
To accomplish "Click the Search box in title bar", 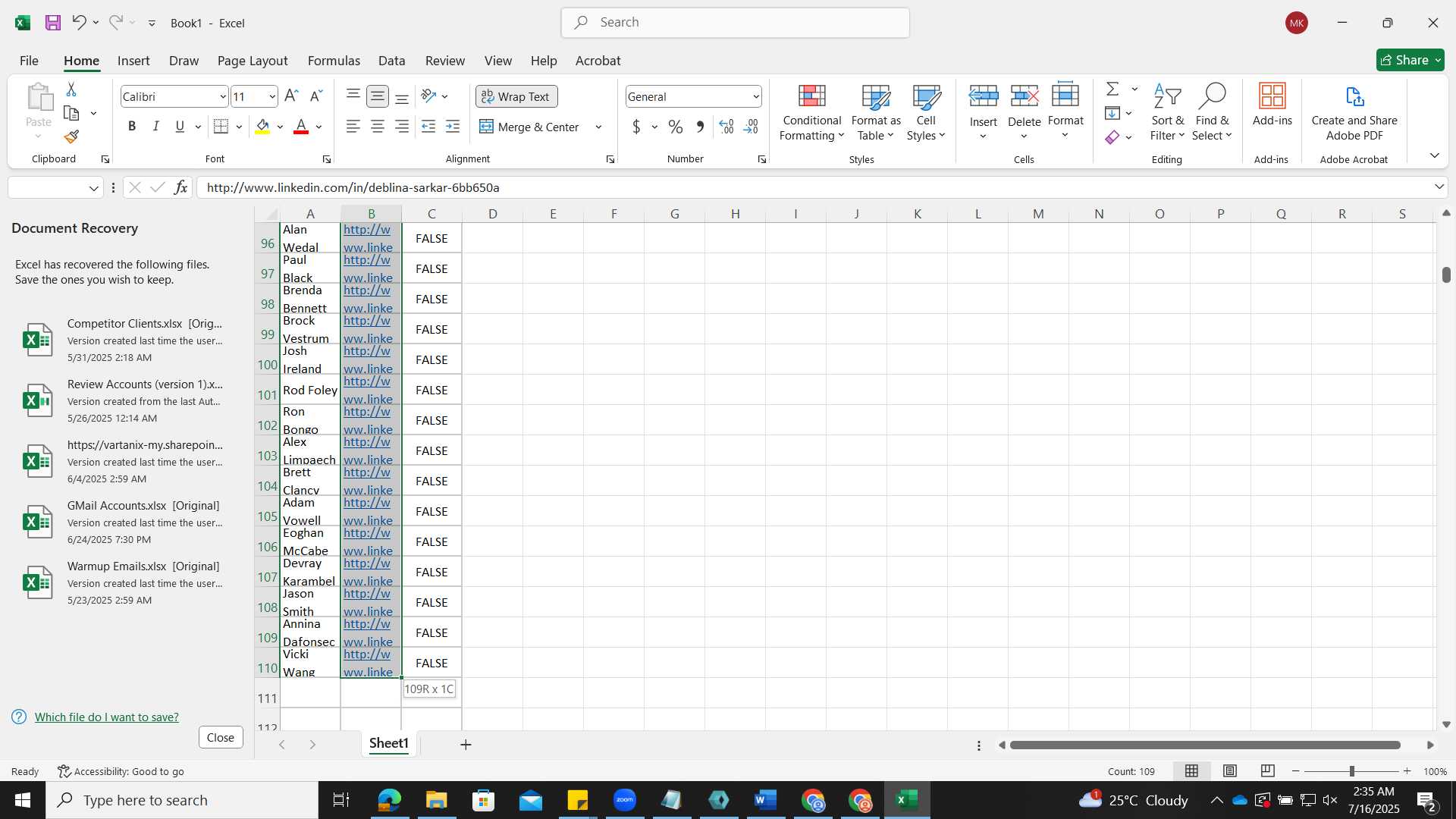I will tap(735, 23).
